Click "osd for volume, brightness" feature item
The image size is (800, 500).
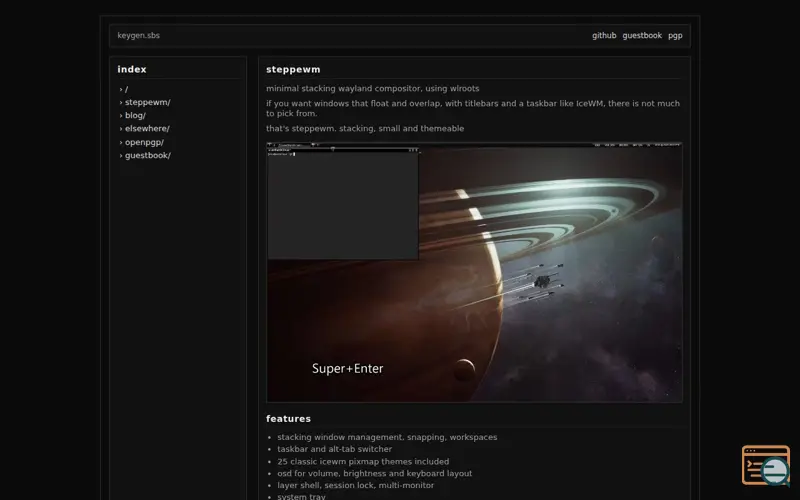tap(374, 473)
